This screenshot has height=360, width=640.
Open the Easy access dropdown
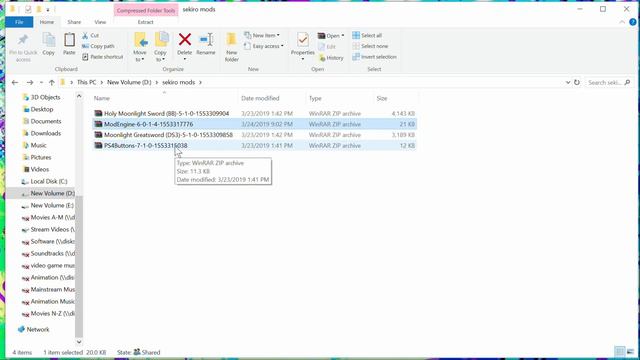click(264, 46)
